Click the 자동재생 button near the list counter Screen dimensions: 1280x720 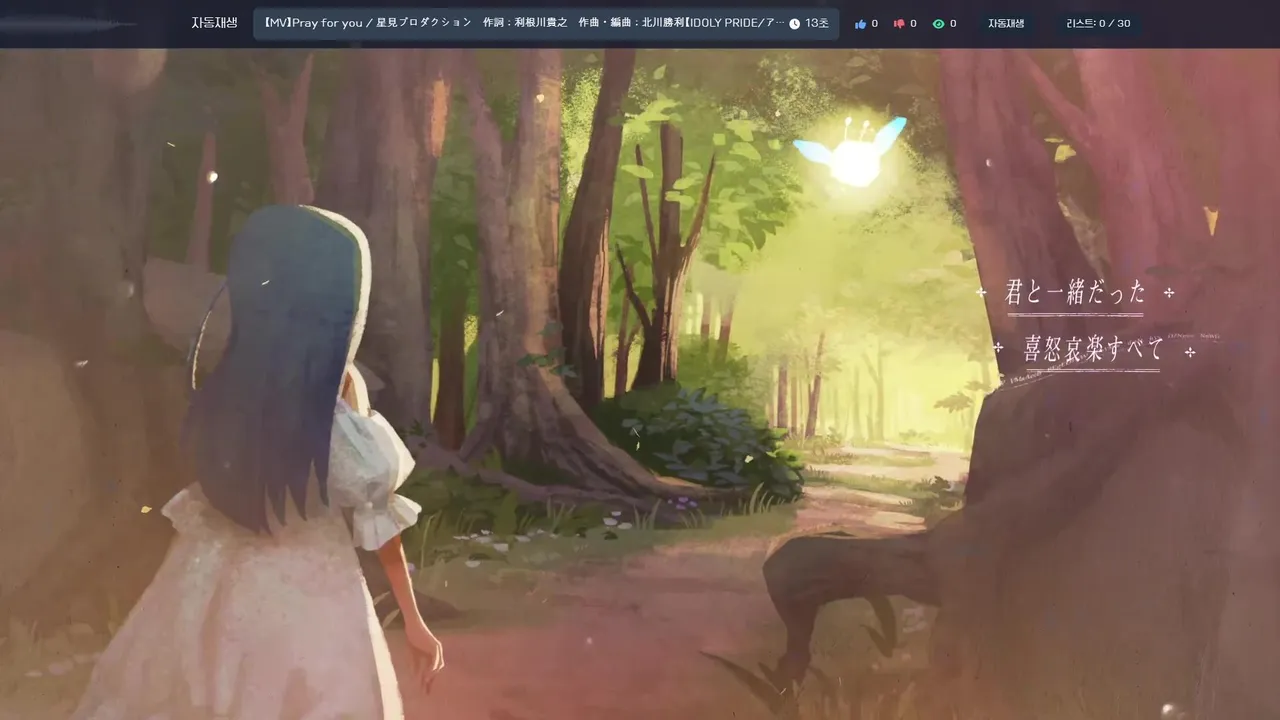(1007, 23)
